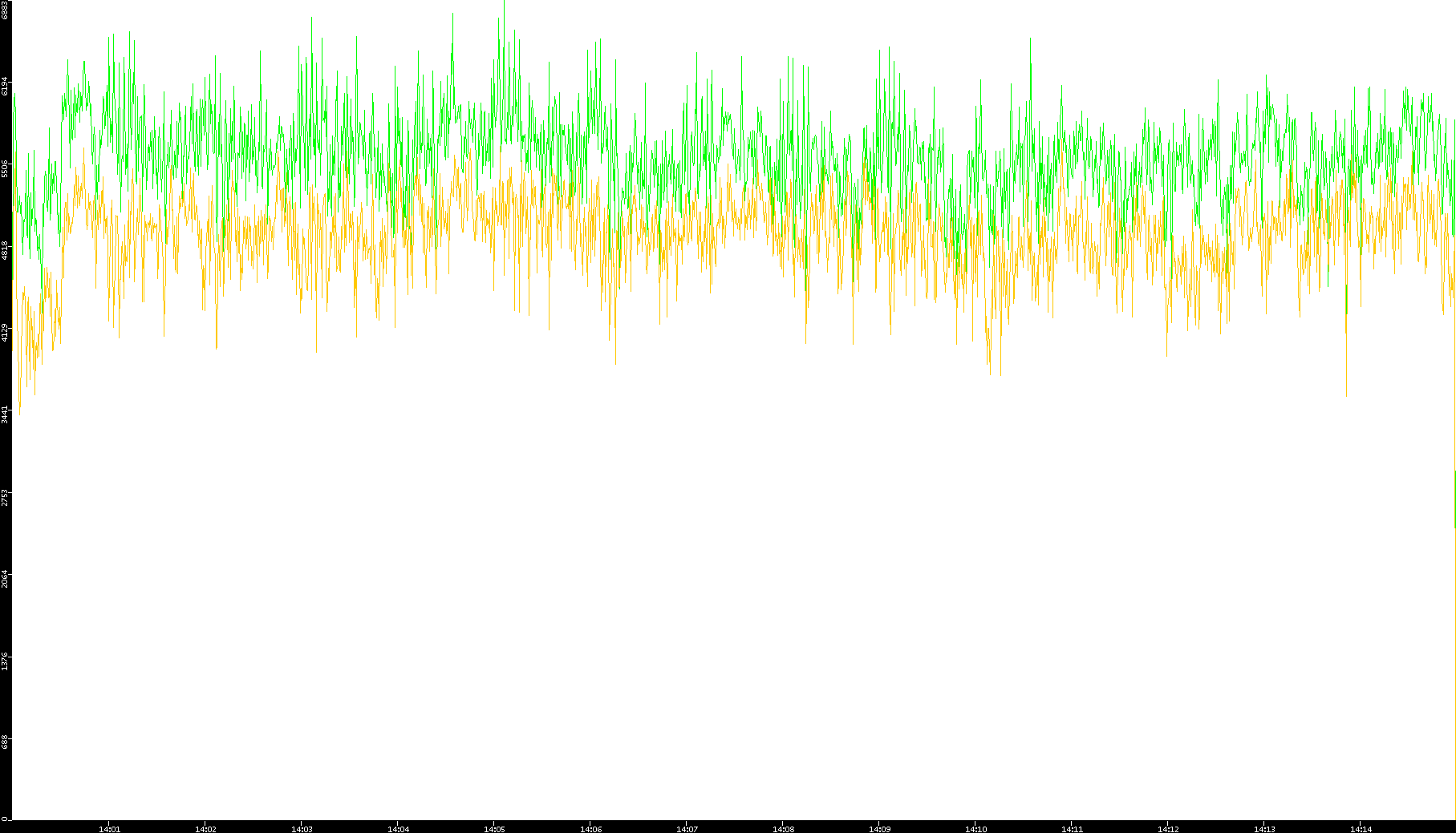Select the 14:06 time label
The height and width of the screenshot is (833, 1456).
click(590, 829)
